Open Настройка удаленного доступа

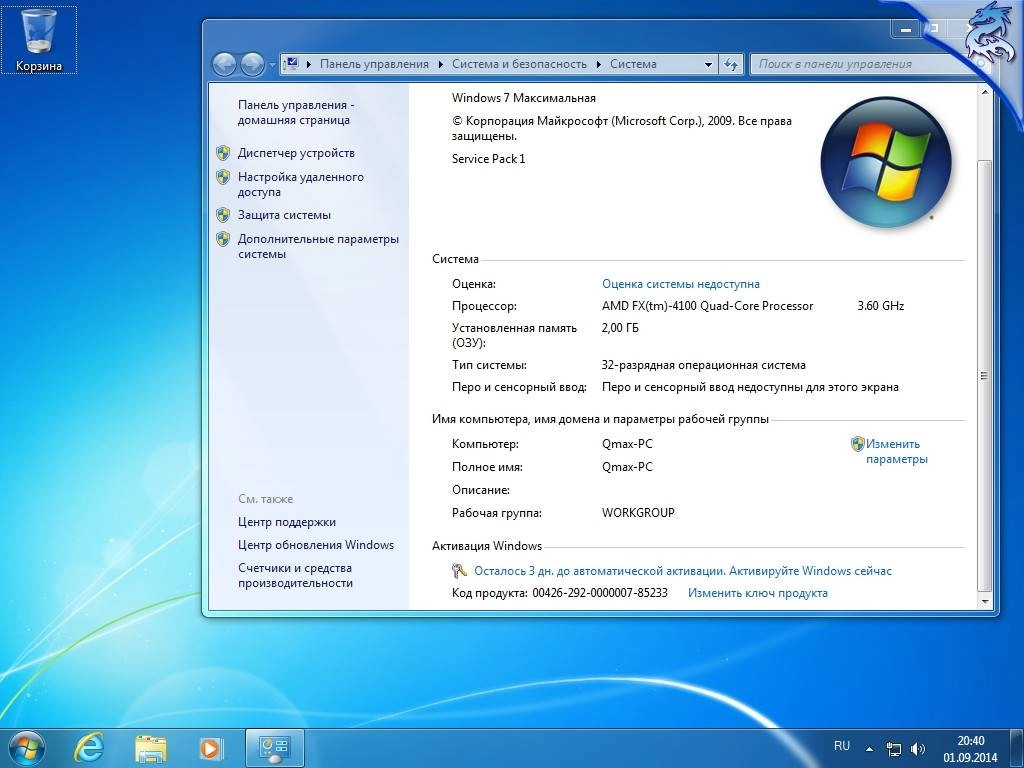click(x=300, y=184)
